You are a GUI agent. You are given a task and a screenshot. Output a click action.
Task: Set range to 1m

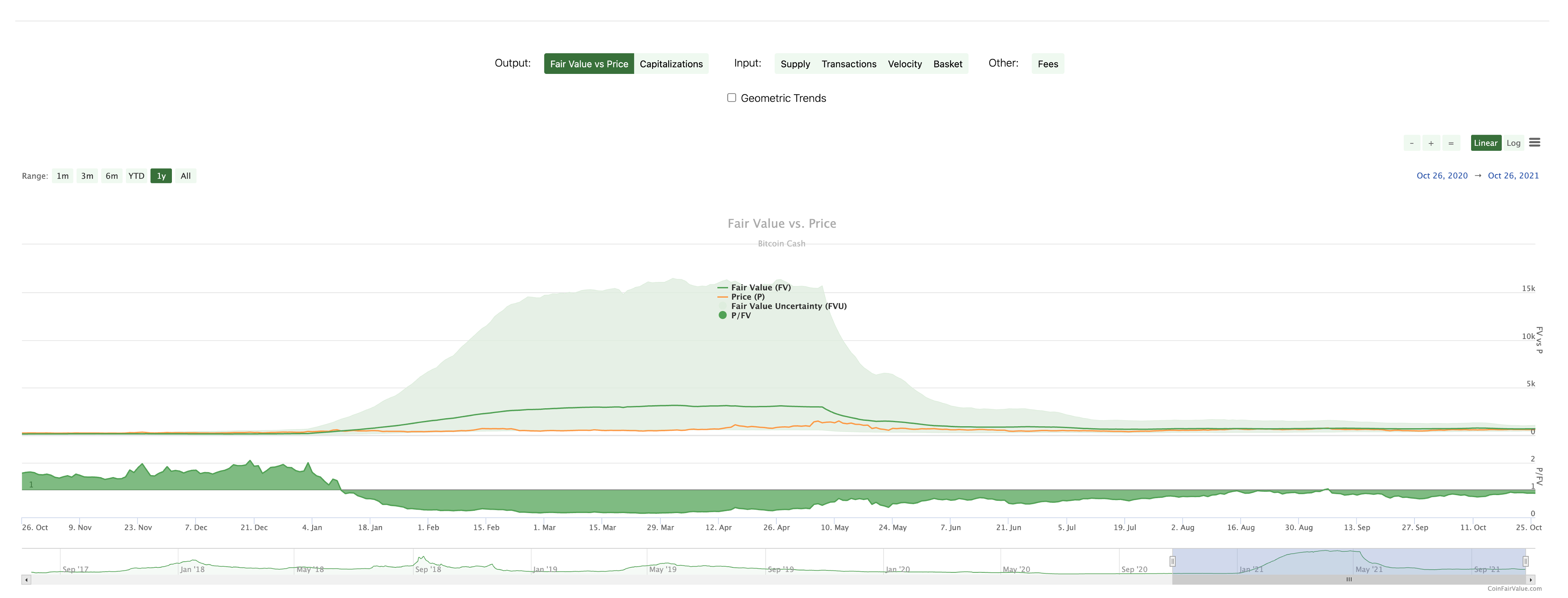click(x=63, y=176)
